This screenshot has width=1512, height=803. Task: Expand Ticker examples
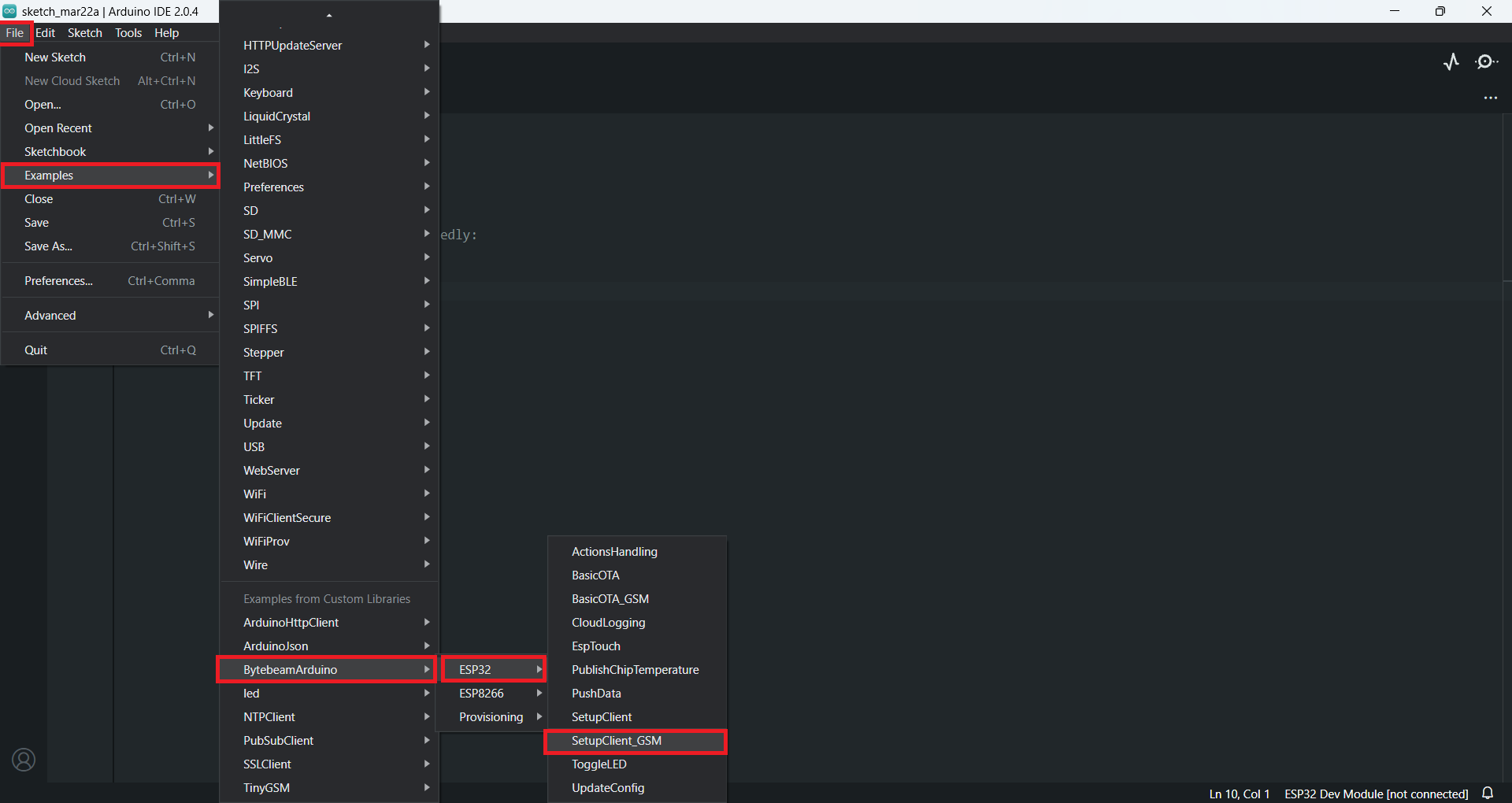point(329,400)
